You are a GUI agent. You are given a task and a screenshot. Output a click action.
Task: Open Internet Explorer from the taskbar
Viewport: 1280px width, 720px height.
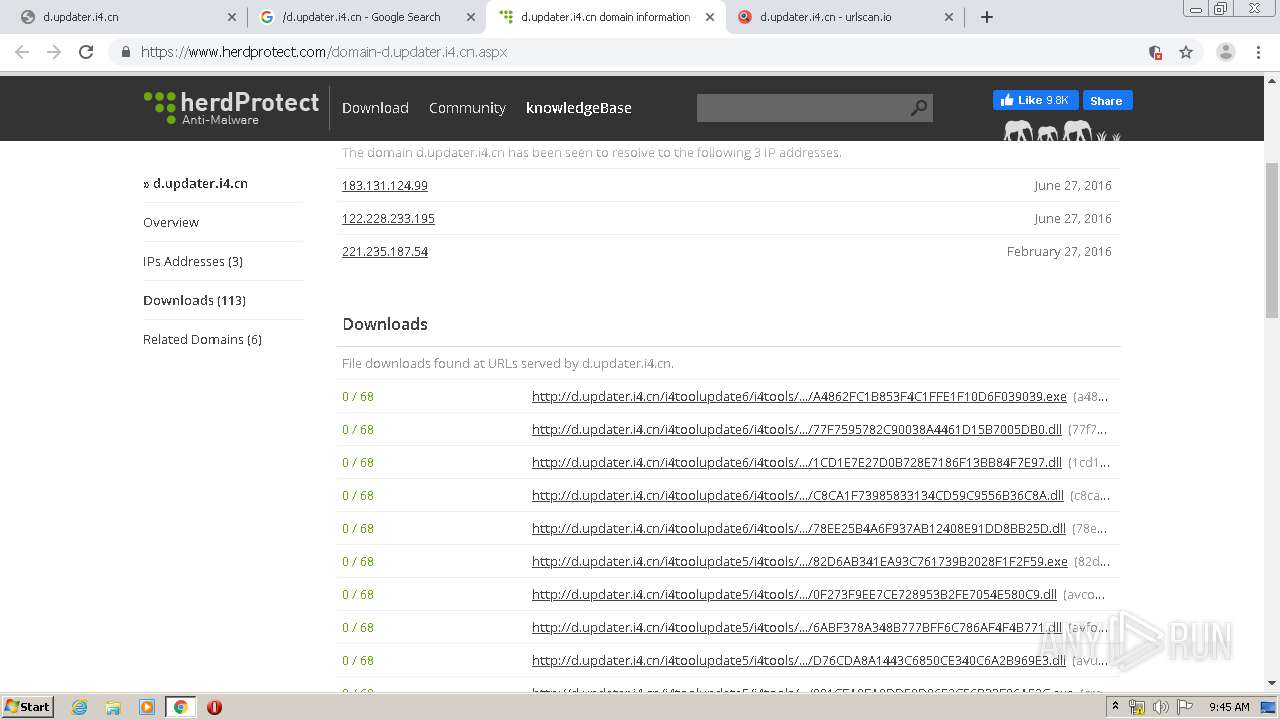[79, 707]
